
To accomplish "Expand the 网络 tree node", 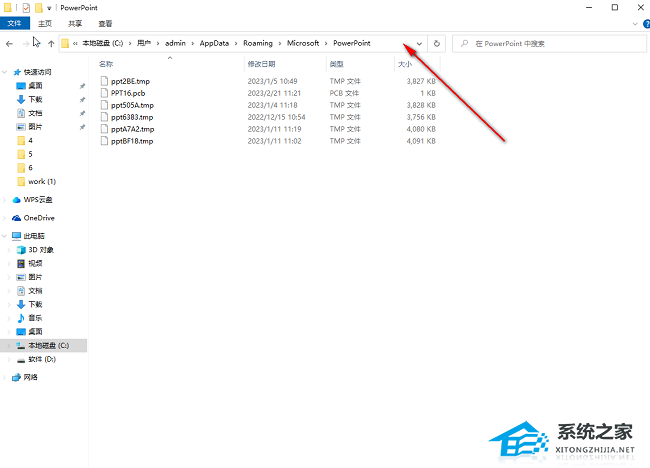I will pyautogui.click(x=5, y=377).
